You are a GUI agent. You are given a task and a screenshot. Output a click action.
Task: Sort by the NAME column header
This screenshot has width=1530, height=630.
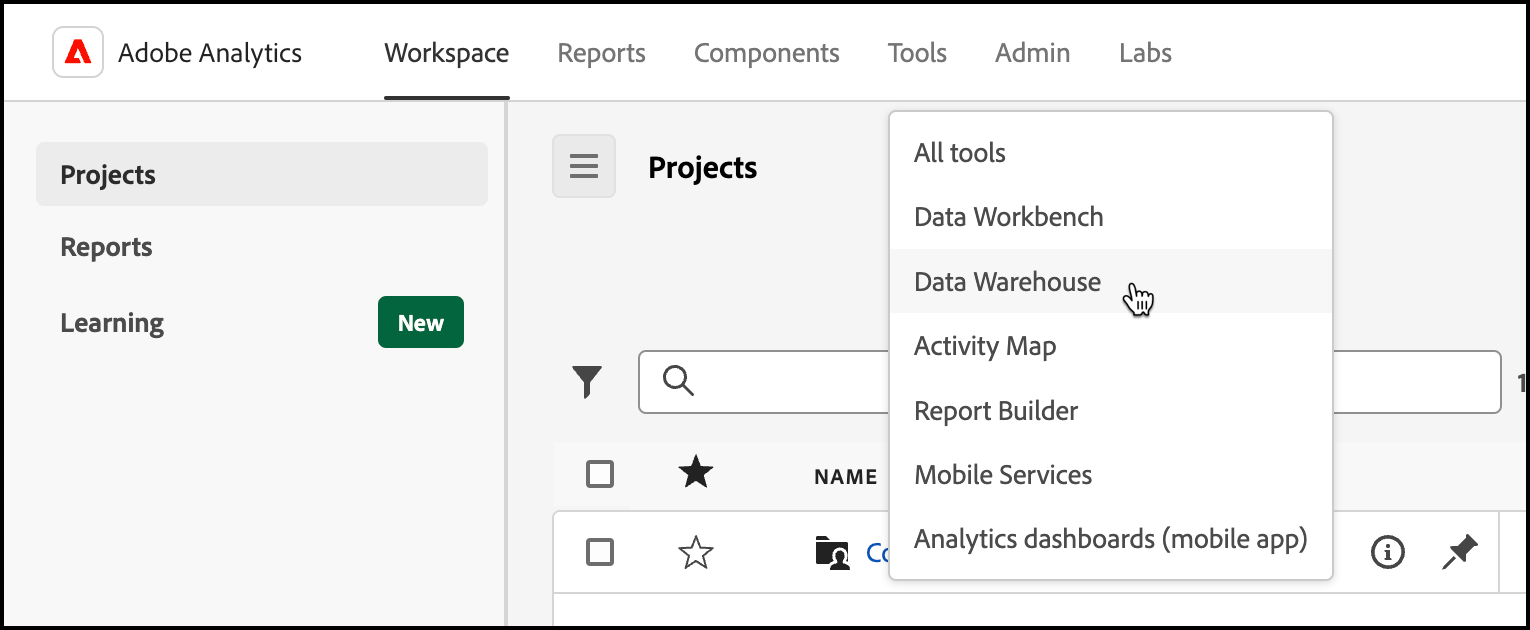coord(846,477)
